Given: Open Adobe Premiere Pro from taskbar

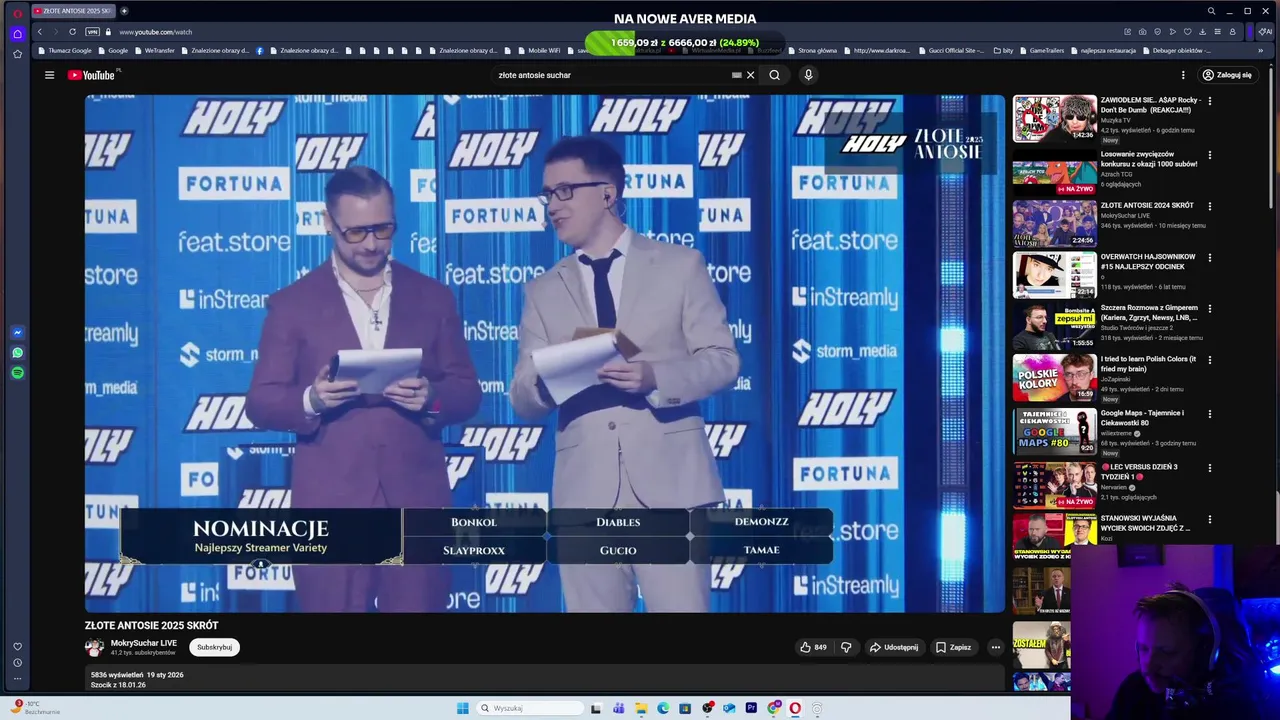Looking at the screenshot, I should click(x=751, y=708).
